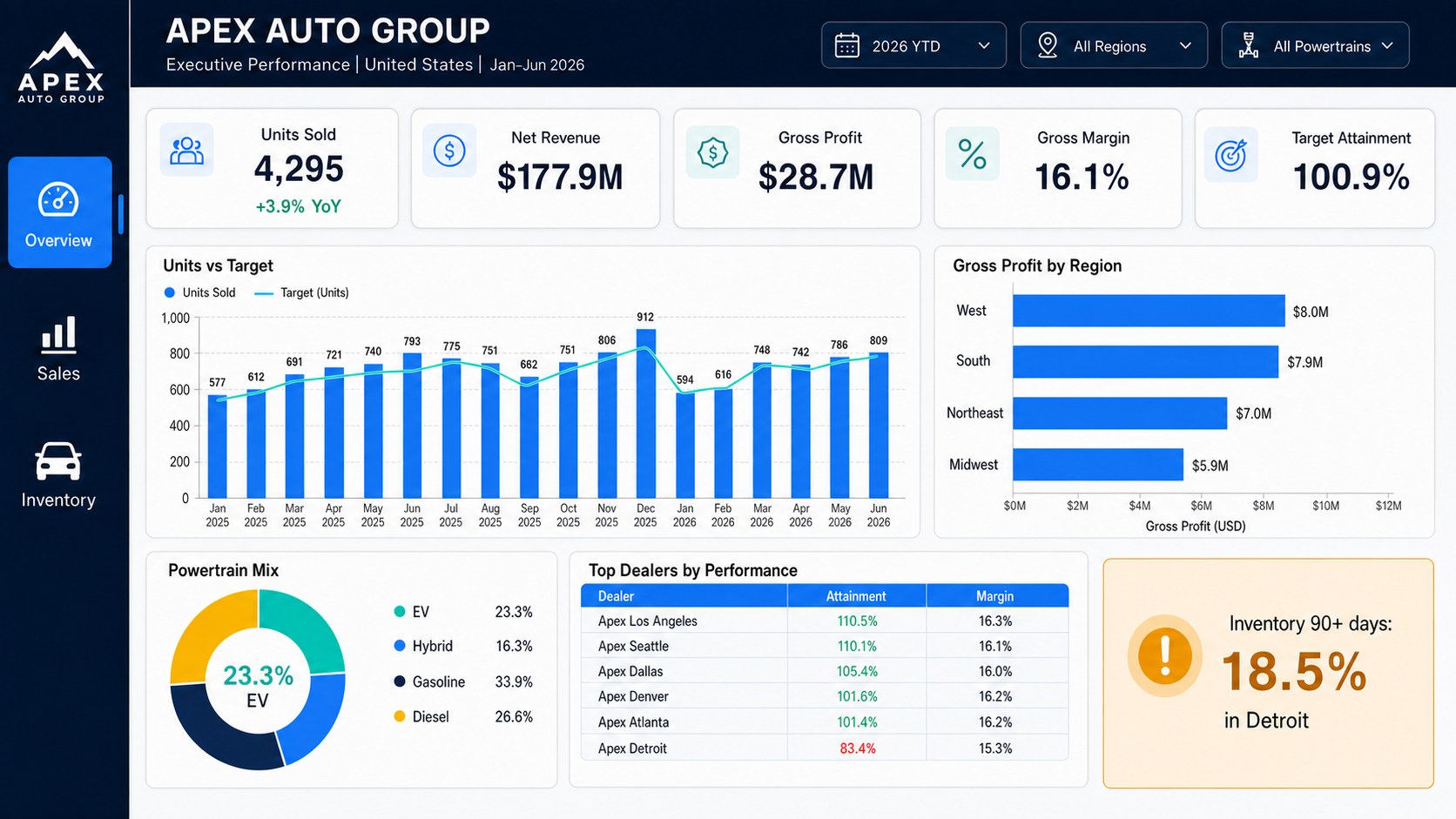
Task: Click the Gross Profit dollar badge icon
Action: coord(712,152)
